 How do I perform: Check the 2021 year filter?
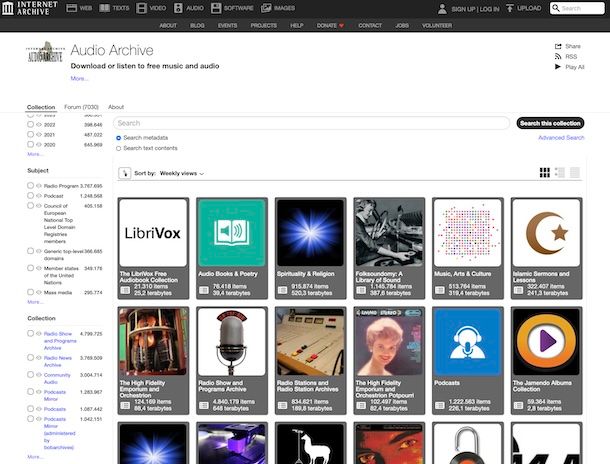(x=30, y=134)
